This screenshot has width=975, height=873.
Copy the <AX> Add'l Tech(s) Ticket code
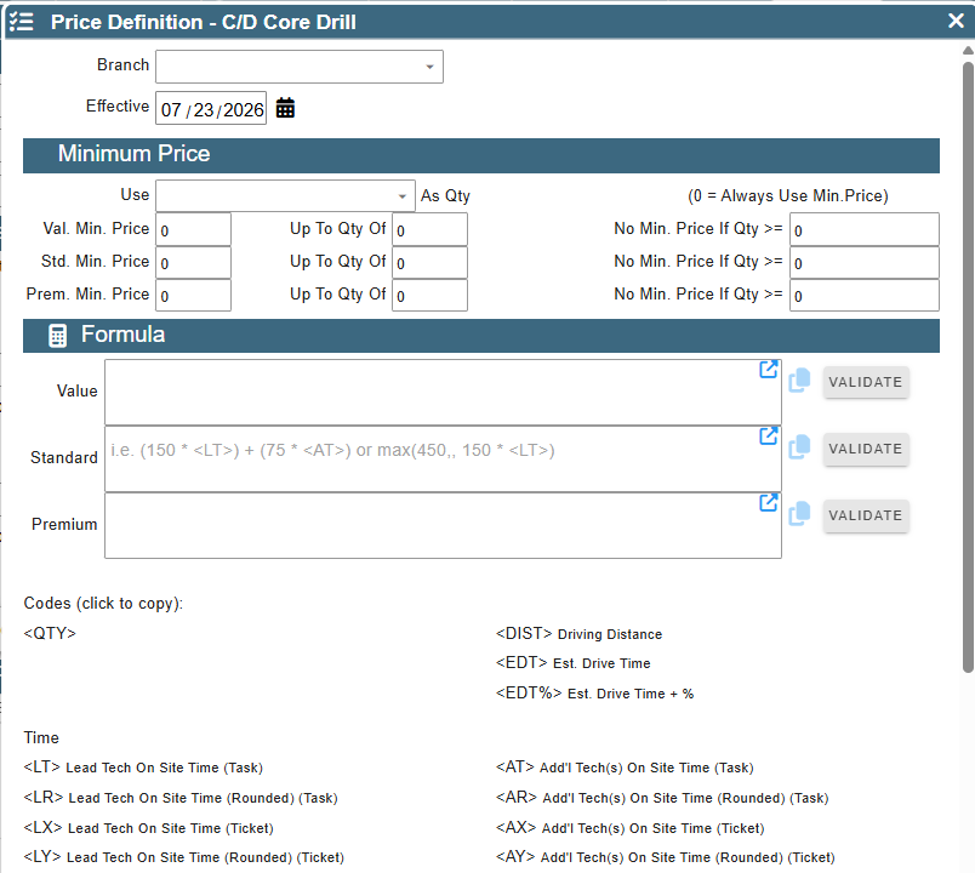pyautogui.click(x=630, y=828)
